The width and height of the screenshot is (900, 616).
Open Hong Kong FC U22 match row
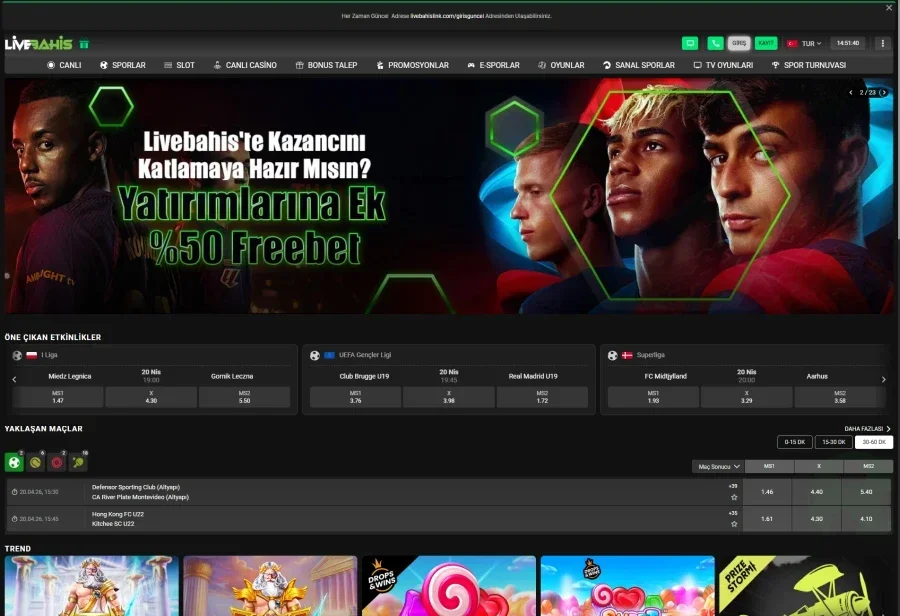click(373, 519)
